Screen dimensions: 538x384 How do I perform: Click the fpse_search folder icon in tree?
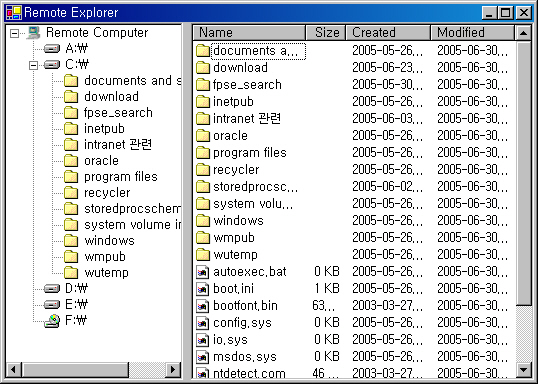pyautogui.click(x=71, y=113)
